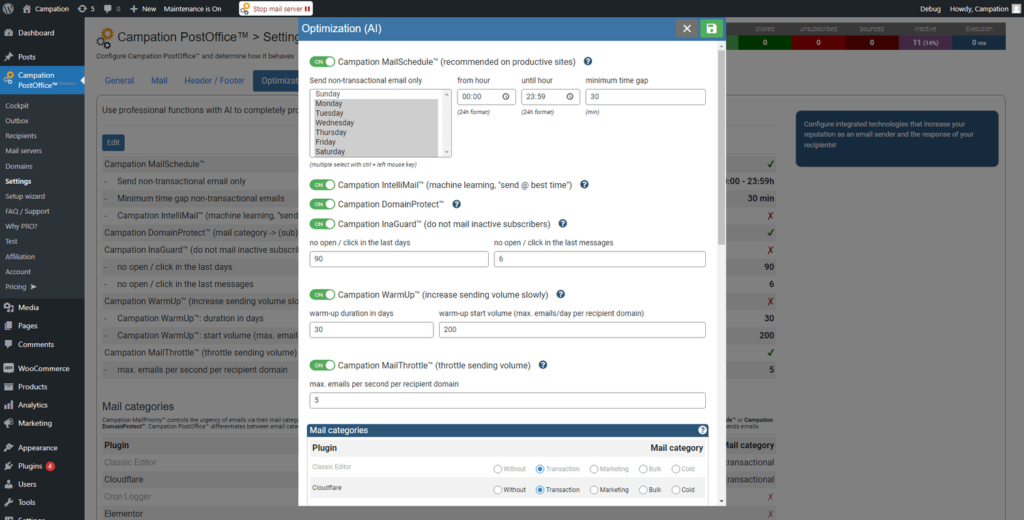Toggle Campation MailSchedule switch
This screenshot has height=520, width=1024.
[x=322, y=61]
